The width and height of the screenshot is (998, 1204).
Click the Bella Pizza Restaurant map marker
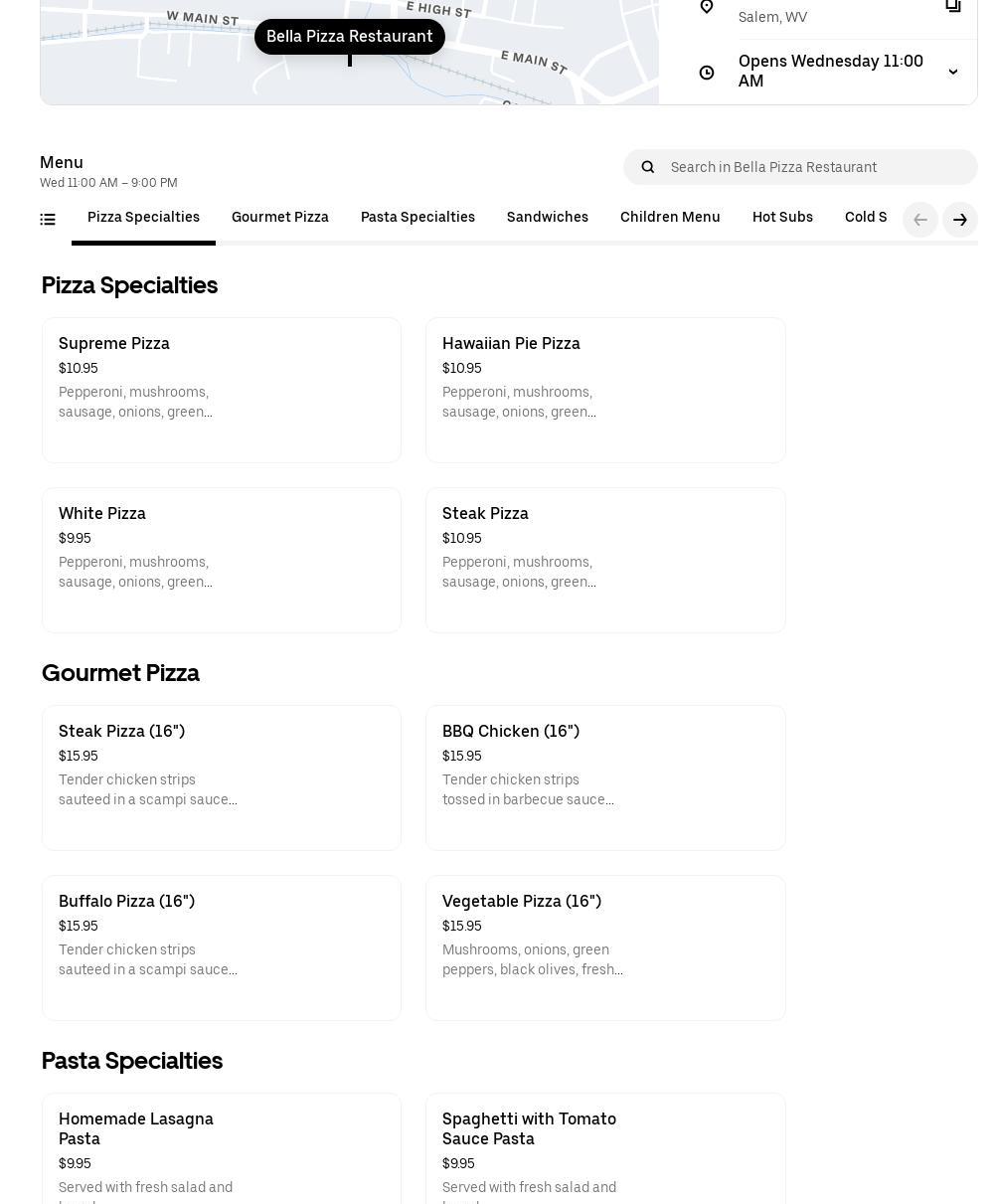pyautogui.click(x=350, y=37)
